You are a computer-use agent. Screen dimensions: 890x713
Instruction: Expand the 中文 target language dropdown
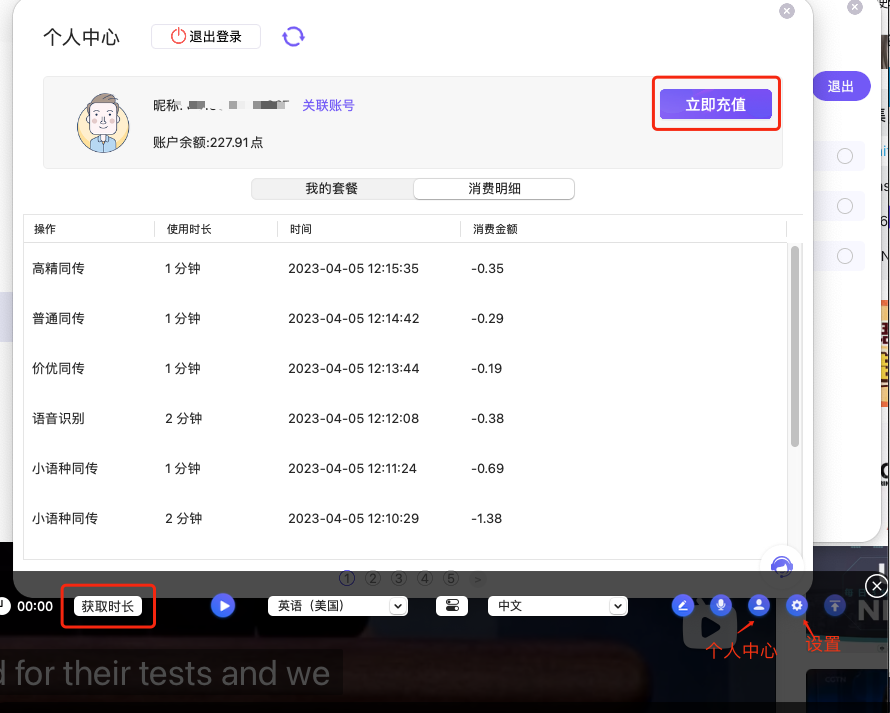click(x=557, y=605)
